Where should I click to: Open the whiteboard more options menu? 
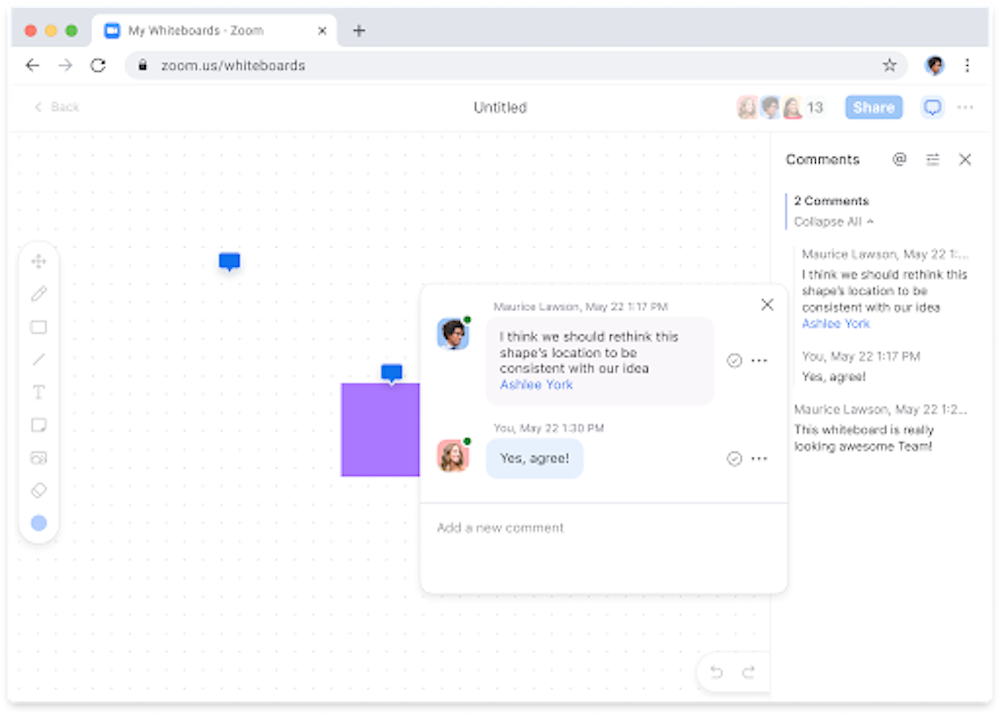point(965,107)
